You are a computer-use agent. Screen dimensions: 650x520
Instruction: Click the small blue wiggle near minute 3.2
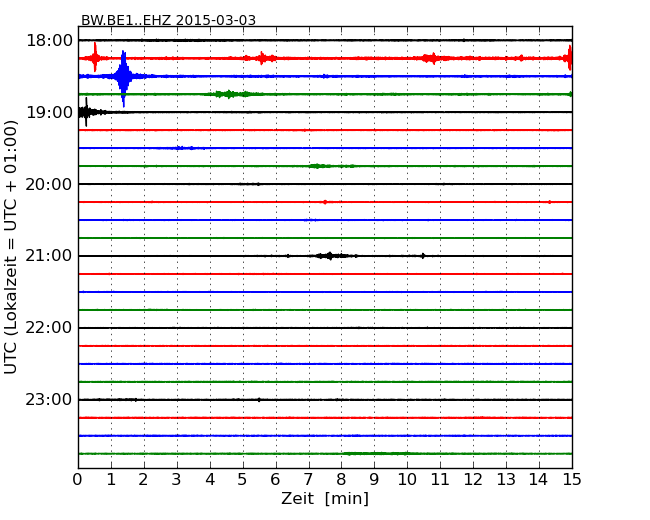pos(185,148)
